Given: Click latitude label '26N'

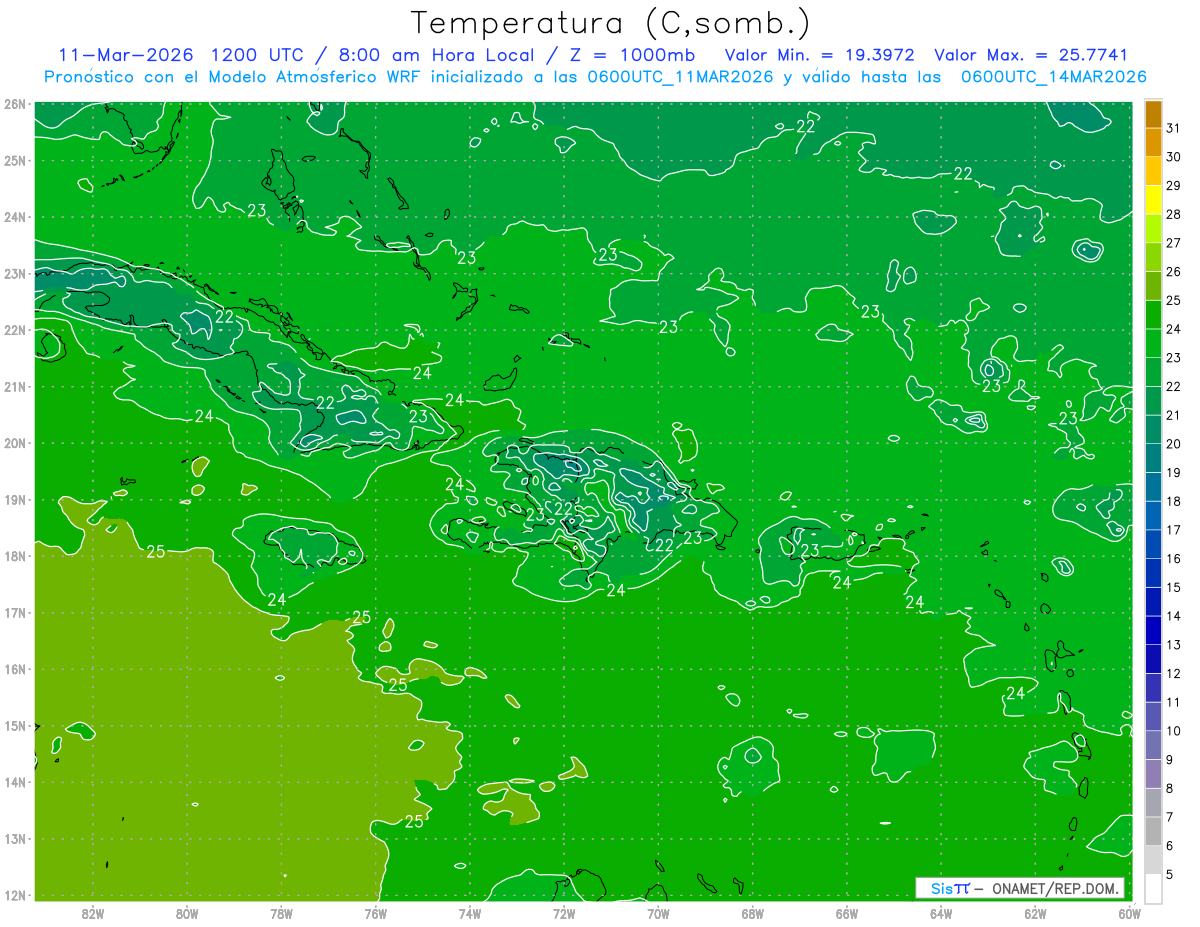Looking at the screenshot, I should pos(15,103).
